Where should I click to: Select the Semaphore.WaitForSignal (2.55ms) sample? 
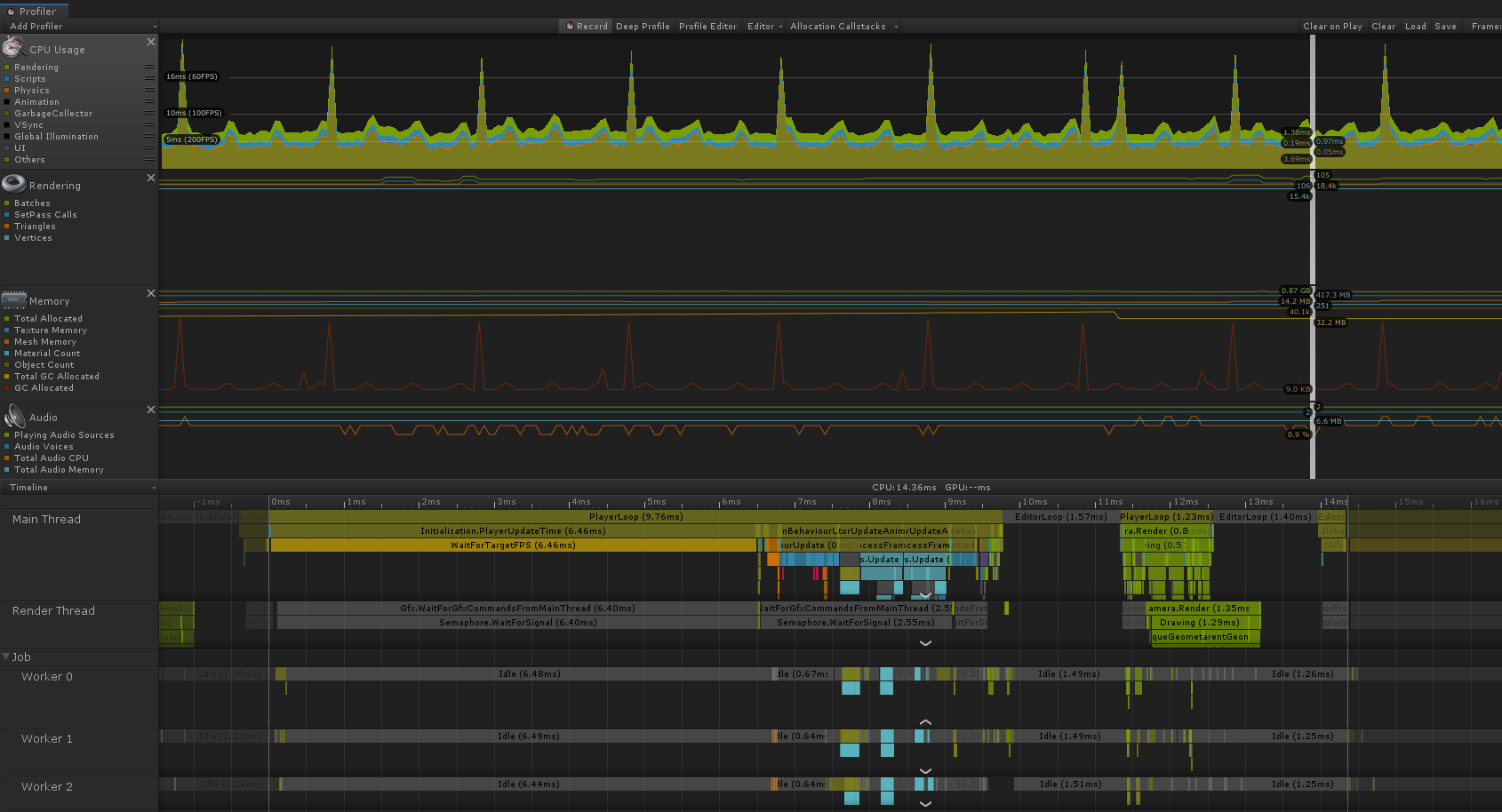point(856,623)
